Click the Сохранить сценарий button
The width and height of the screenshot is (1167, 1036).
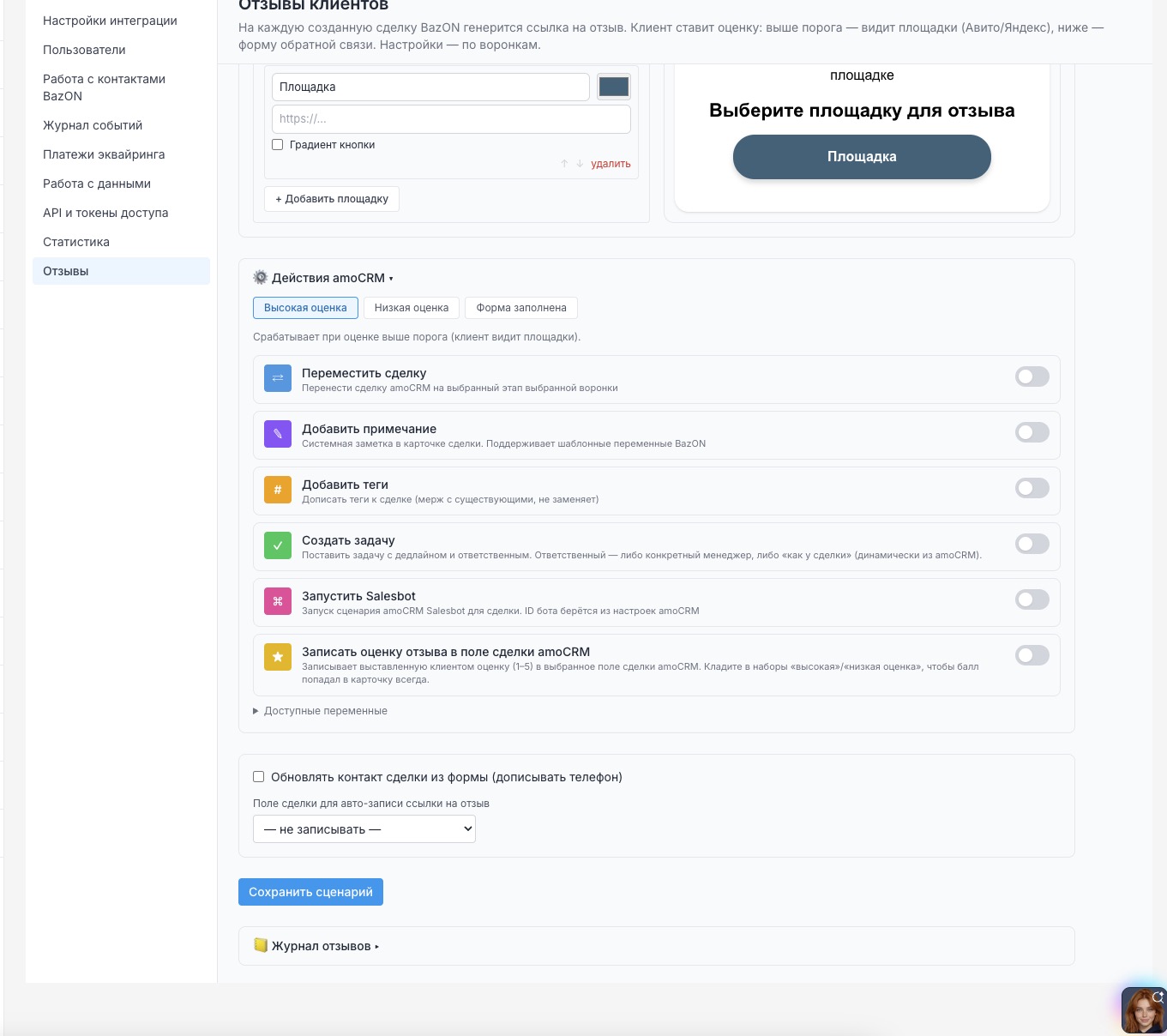click(310, 892)
